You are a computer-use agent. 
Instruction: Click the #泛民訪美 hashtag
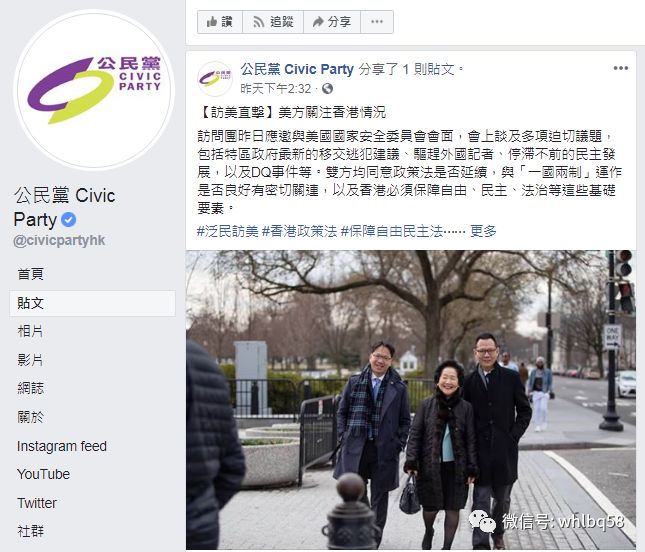(x=227, y=231)
